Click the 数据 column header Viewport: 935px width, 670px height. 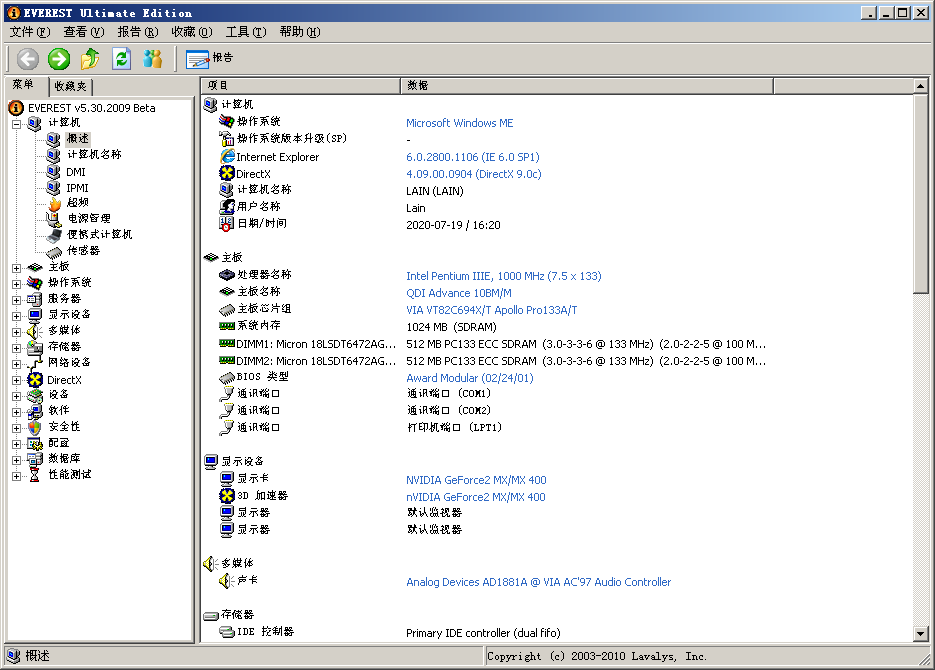pos(587,86)
